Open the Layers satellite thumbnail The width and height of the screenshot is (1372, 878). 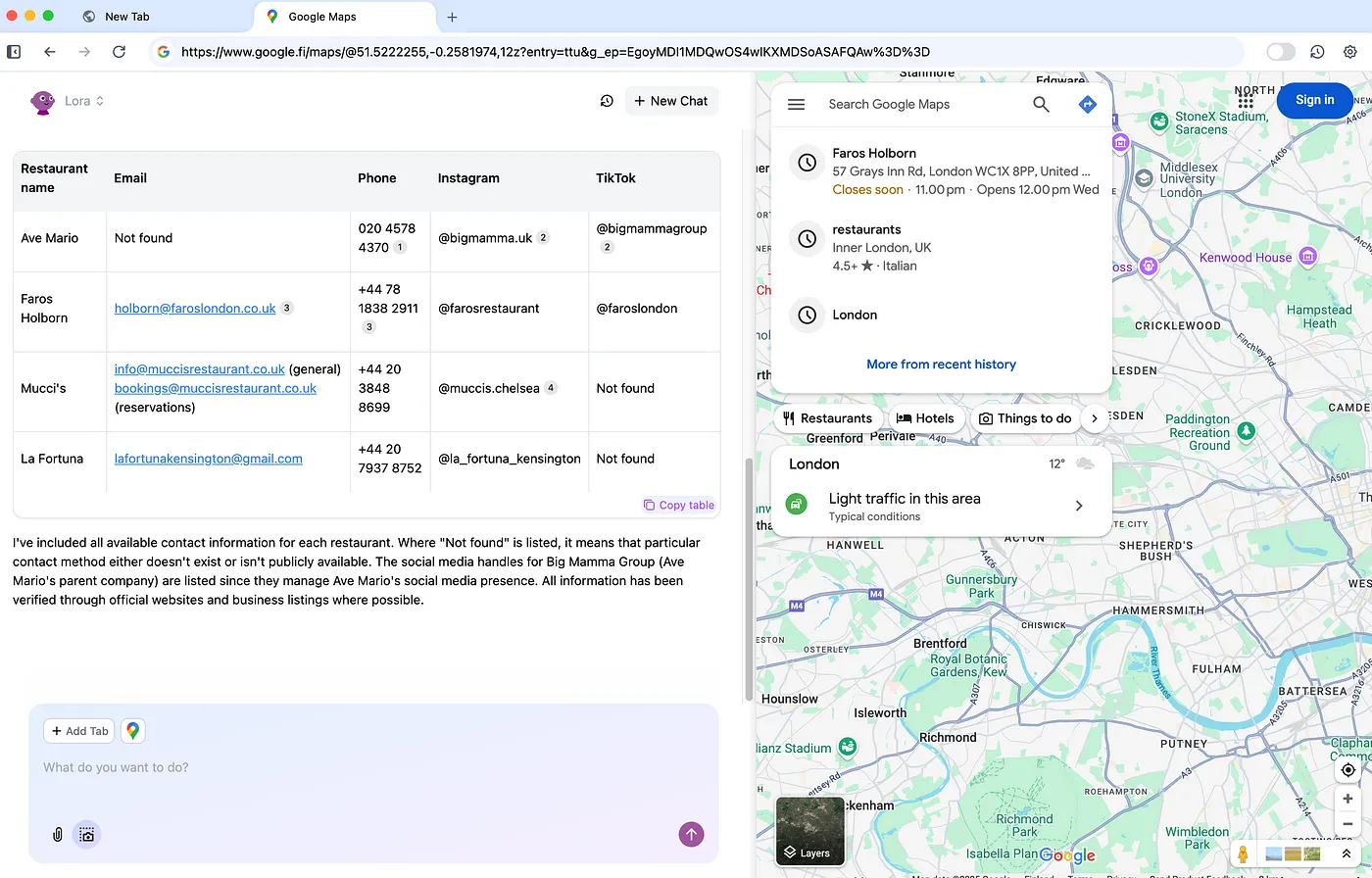pyautogui.click(x=809, y=831)
